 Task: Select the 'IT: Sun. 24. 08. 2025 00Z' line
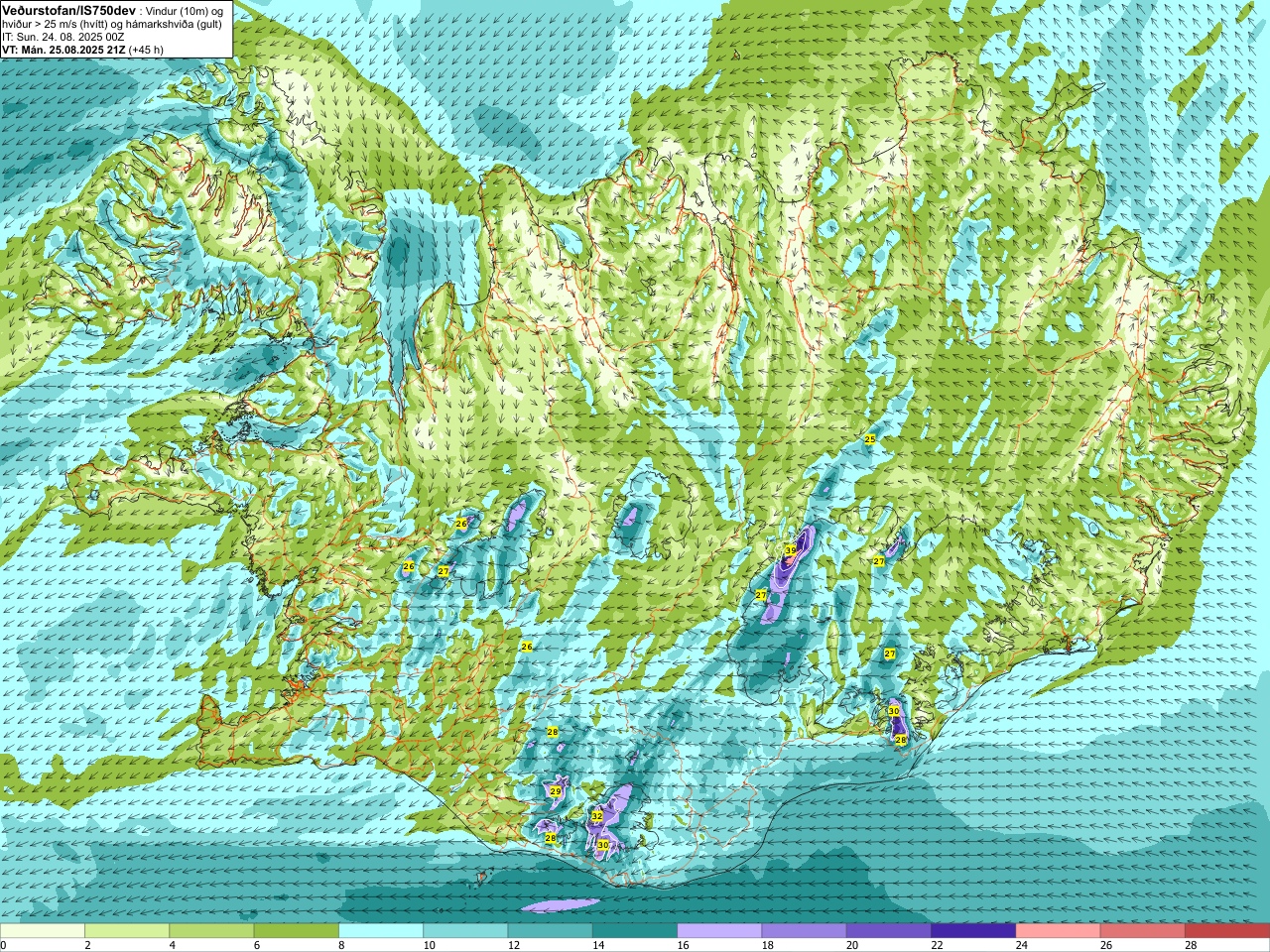coord(63,37)
